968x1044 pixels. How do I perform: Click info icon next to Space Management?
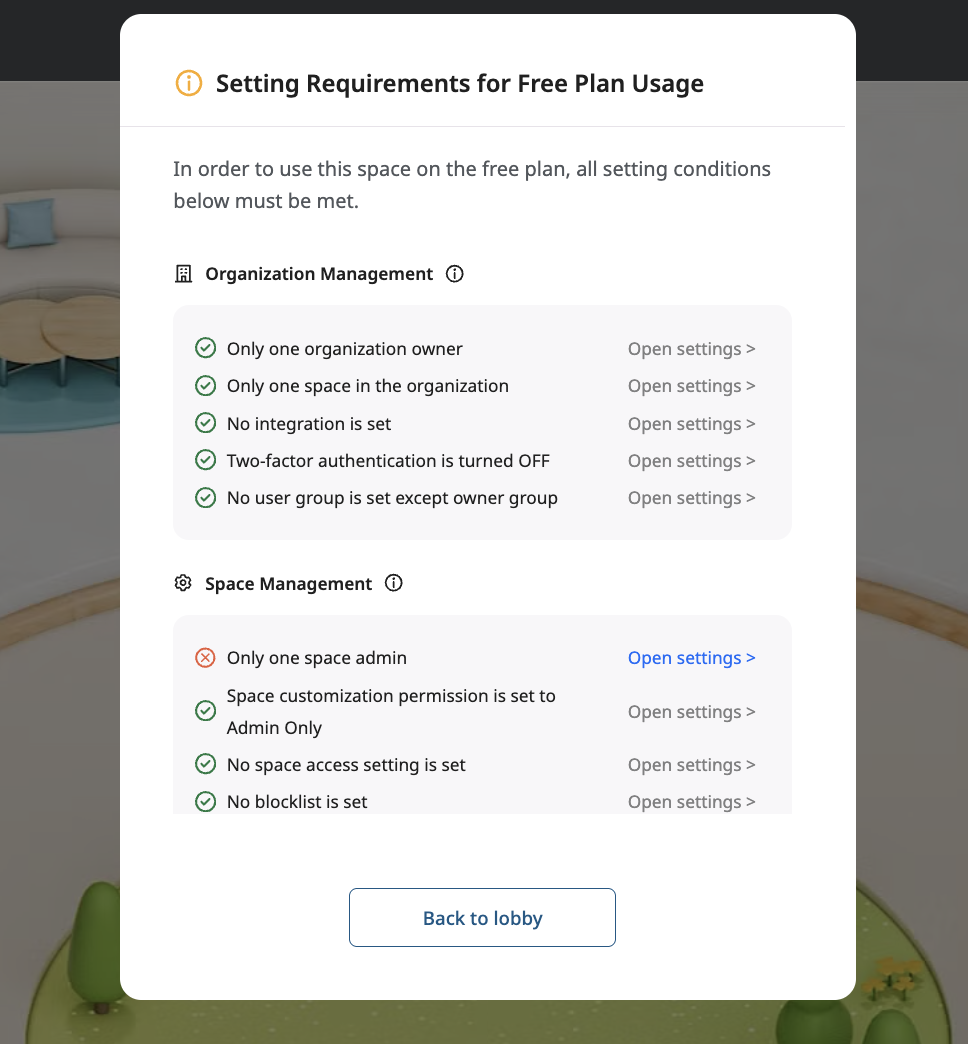click(x=394, y=584)
